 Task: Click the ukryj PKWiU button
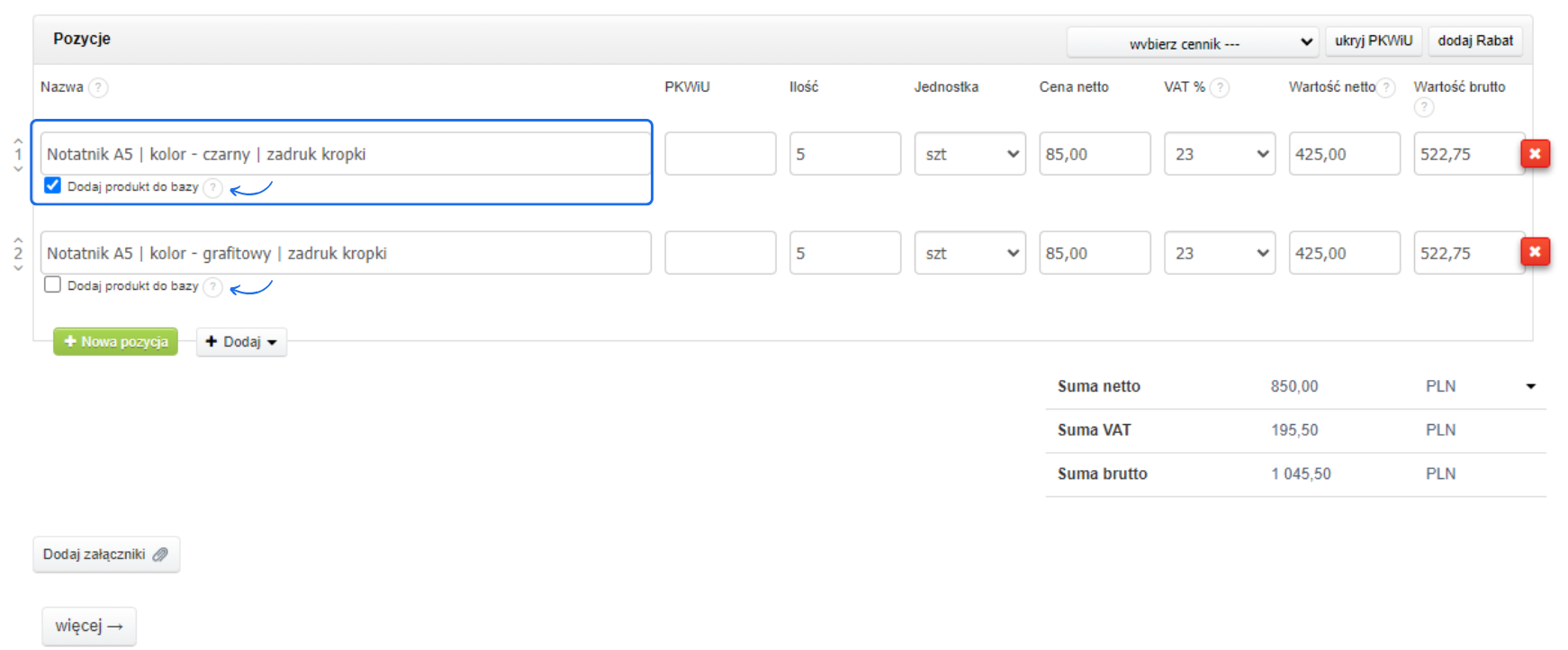pos(1373,41)
